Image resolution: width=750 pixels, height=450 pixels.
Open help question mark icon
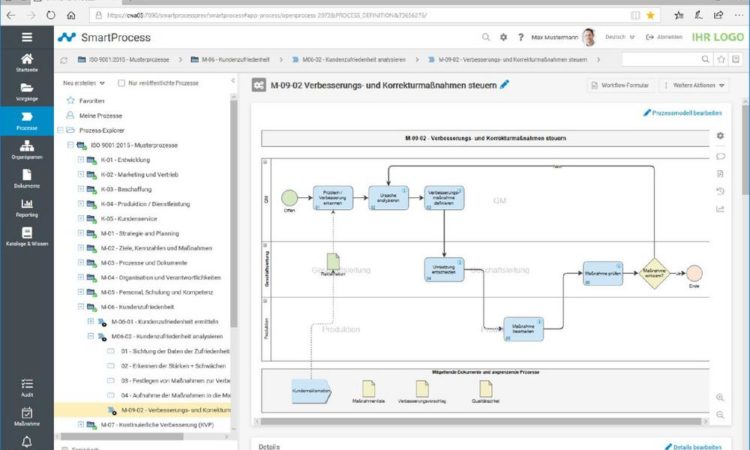520,37
